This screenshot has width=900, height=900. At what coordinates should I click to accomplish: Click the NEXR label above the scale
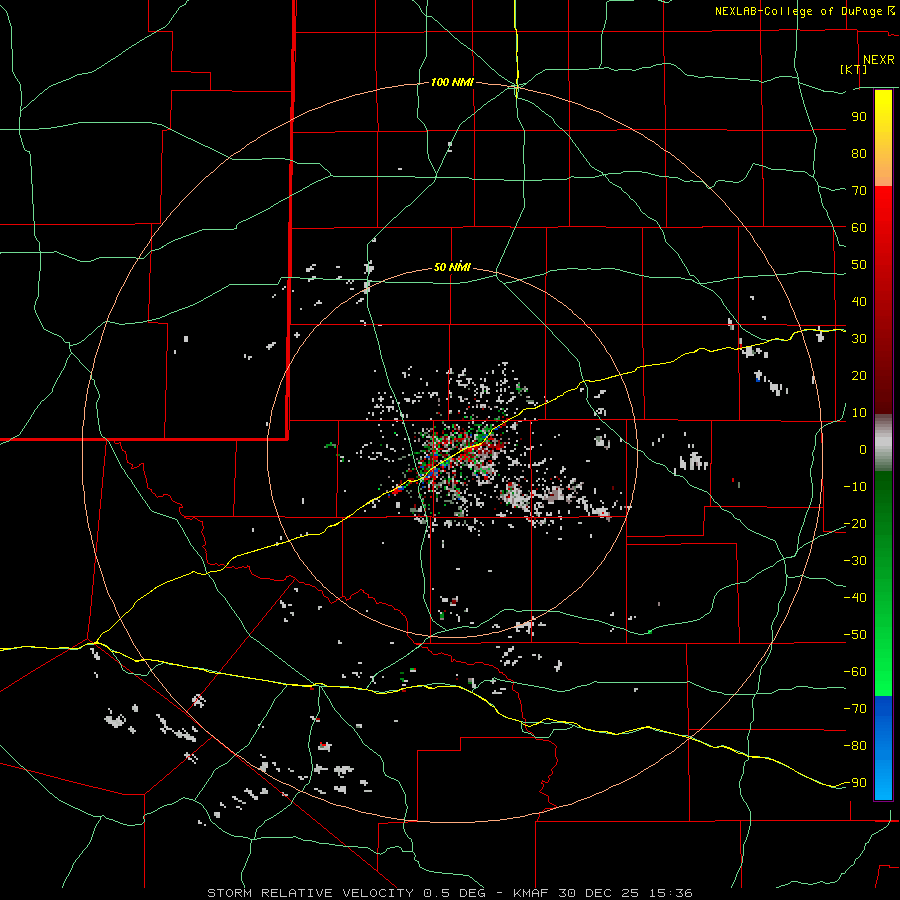coord(879,60)
